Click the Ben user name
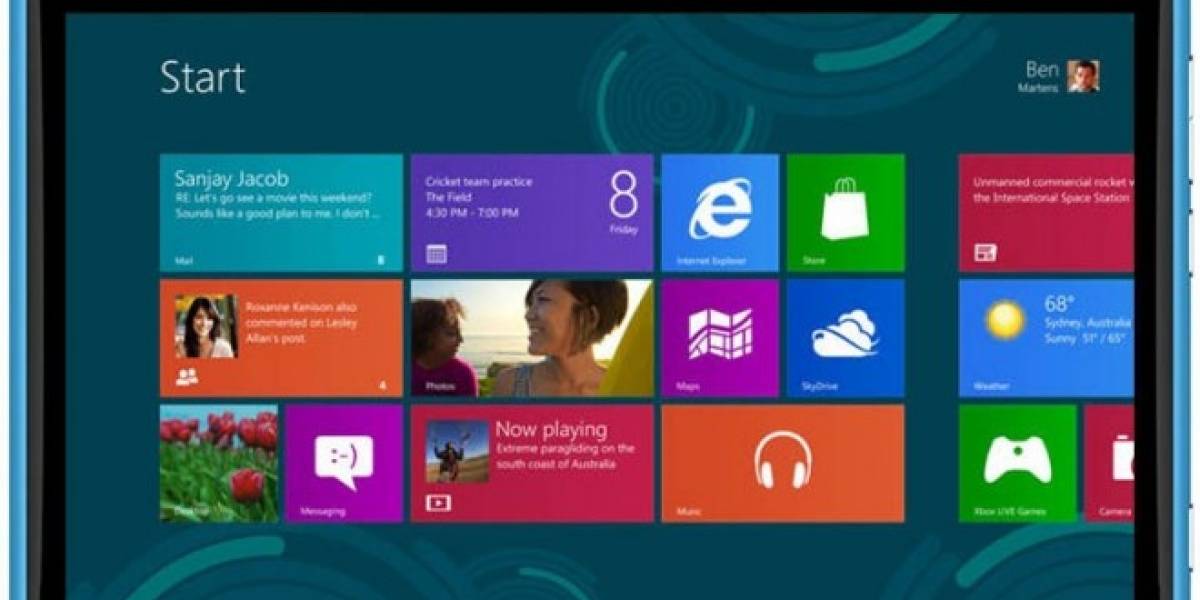 tap(1042, 69)
